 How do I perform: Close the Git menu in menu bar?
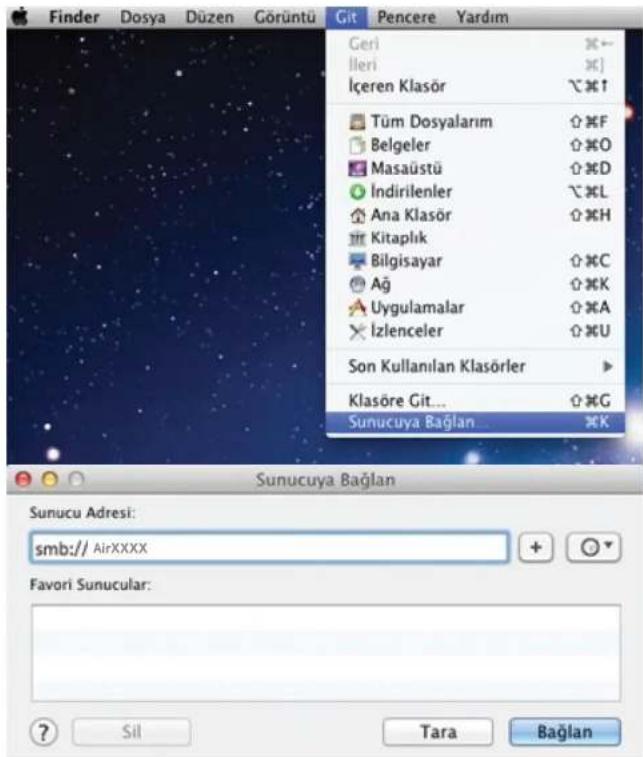click(x=347, y=17)
